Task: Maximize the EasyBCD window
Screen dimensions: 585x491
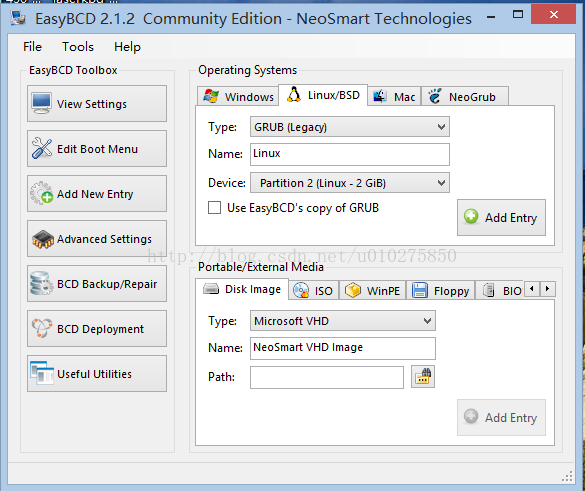Action: coord(518,15)
